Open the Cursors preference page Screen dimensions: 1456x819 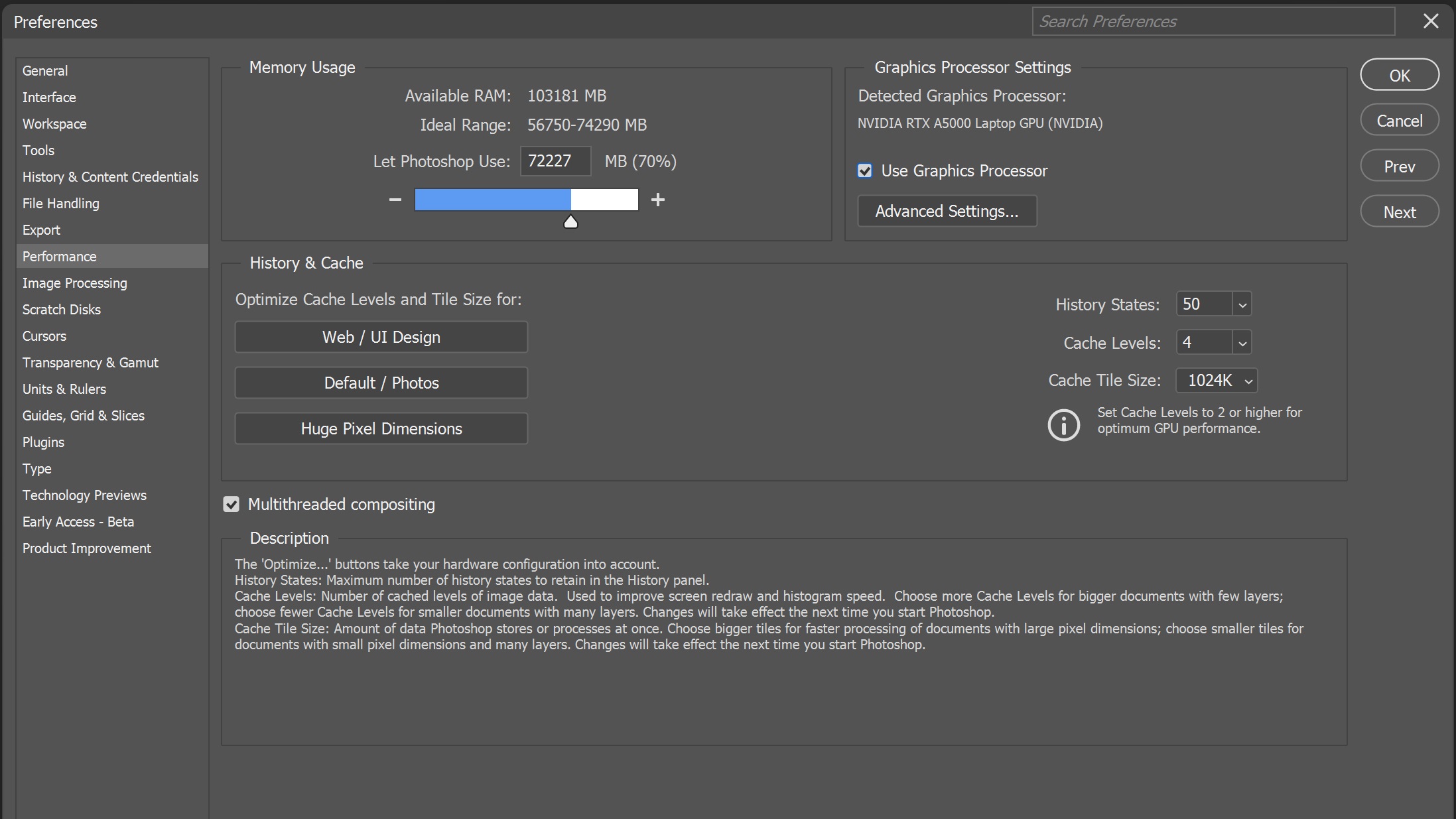point(44,336)
